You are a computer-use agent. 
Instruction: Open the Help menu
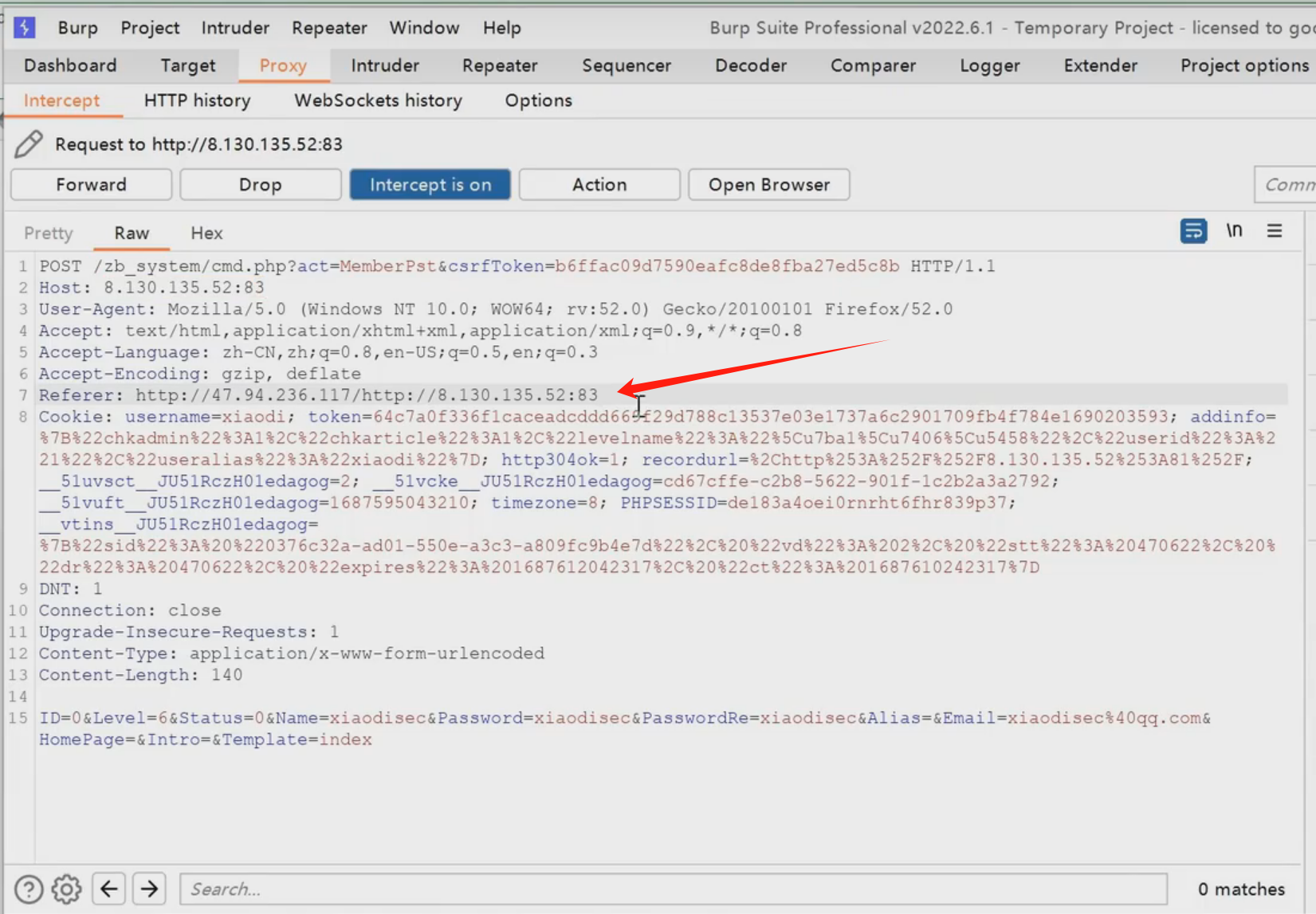501,28
